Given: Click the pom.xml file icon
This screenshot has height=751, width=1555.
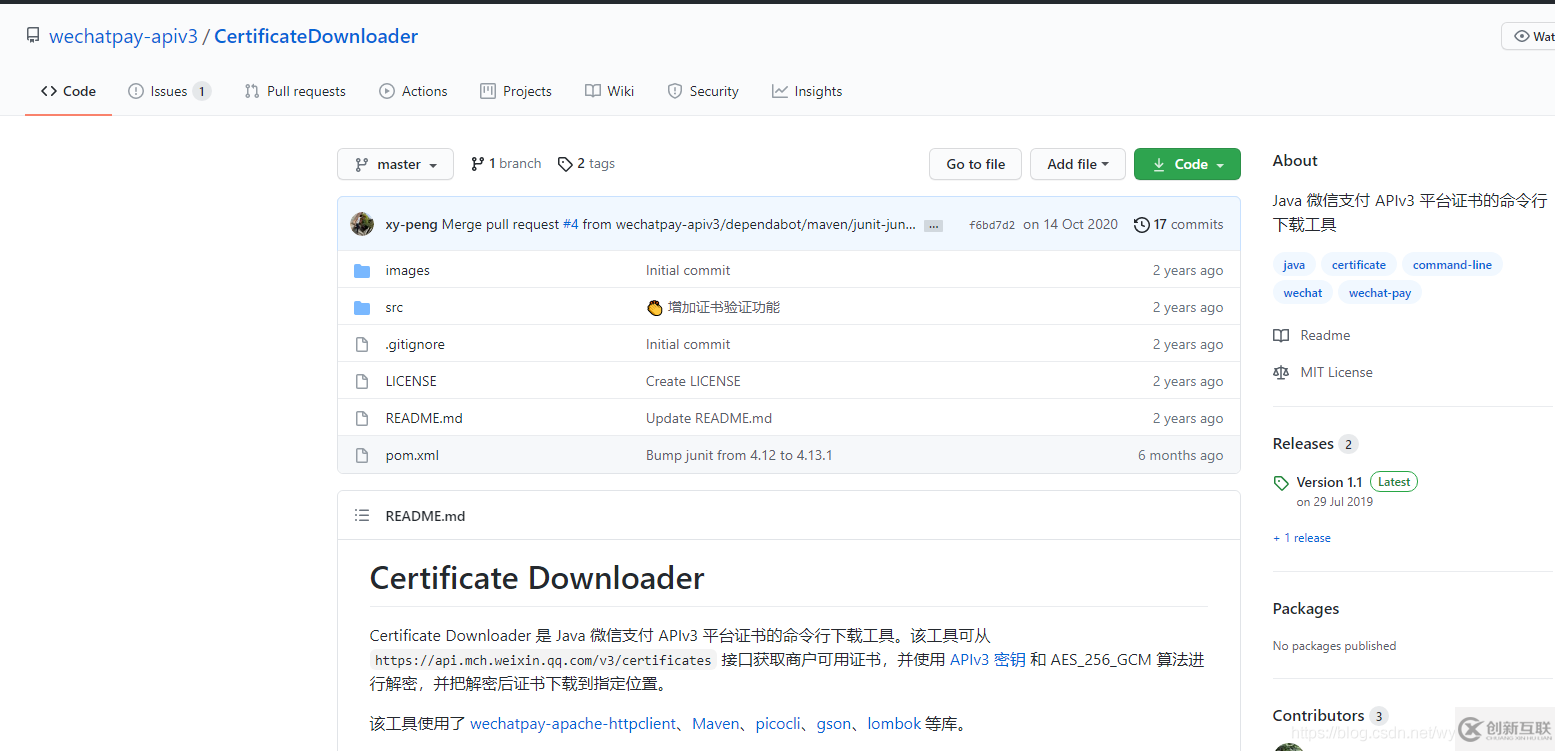Looking at the screenshot, I should coord(362,456).
